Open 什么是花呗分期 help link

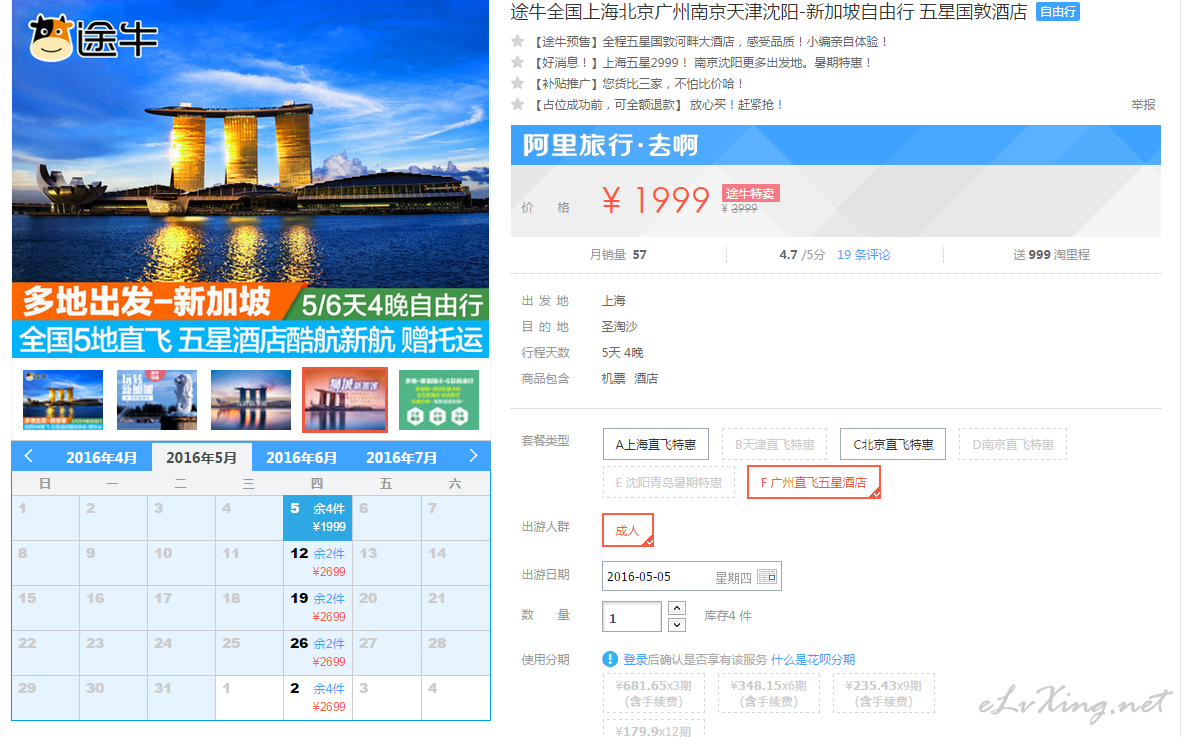813,659
